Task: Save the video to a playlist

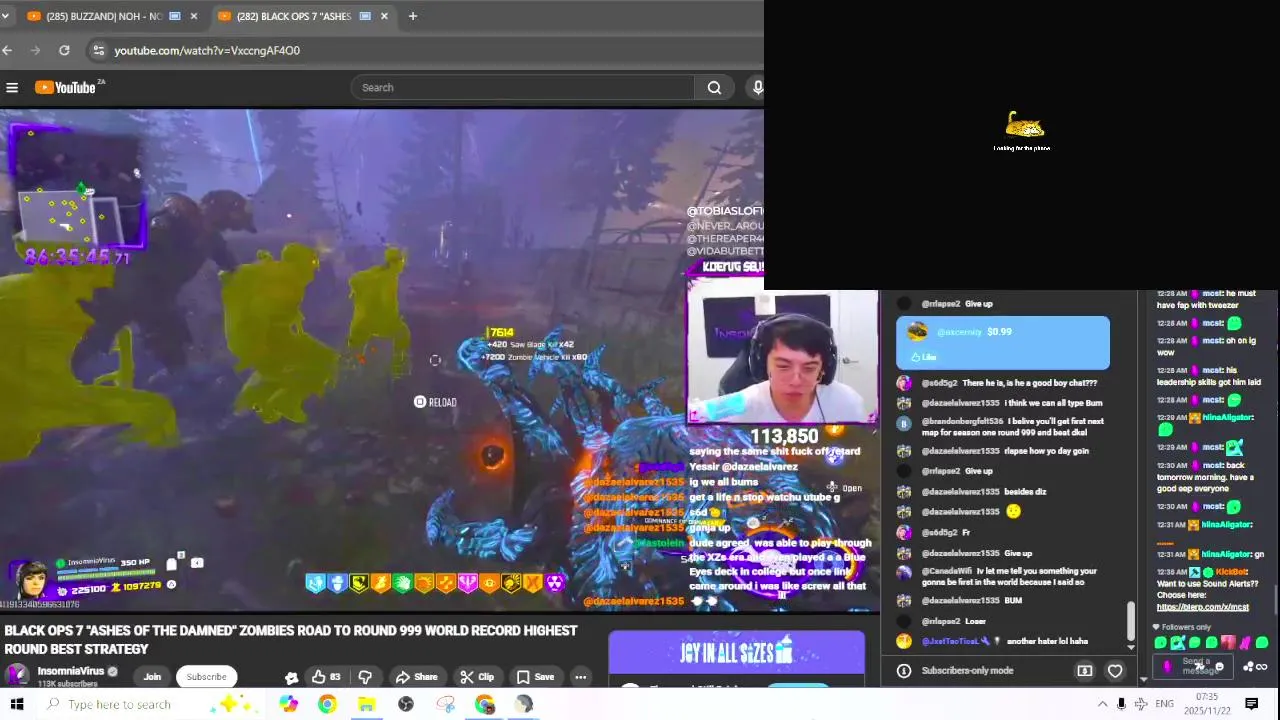Action: click(535, 677)
